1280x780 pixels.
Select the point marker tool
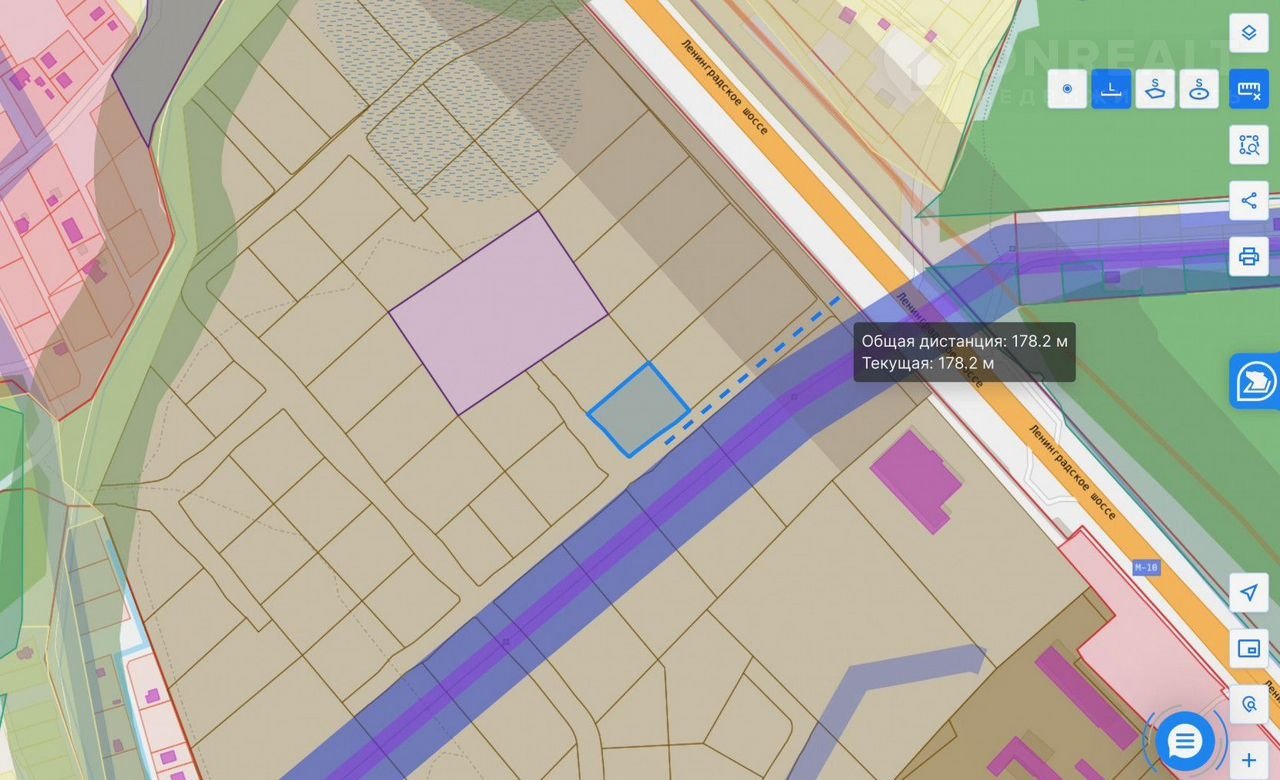[x=1067, y=89]
